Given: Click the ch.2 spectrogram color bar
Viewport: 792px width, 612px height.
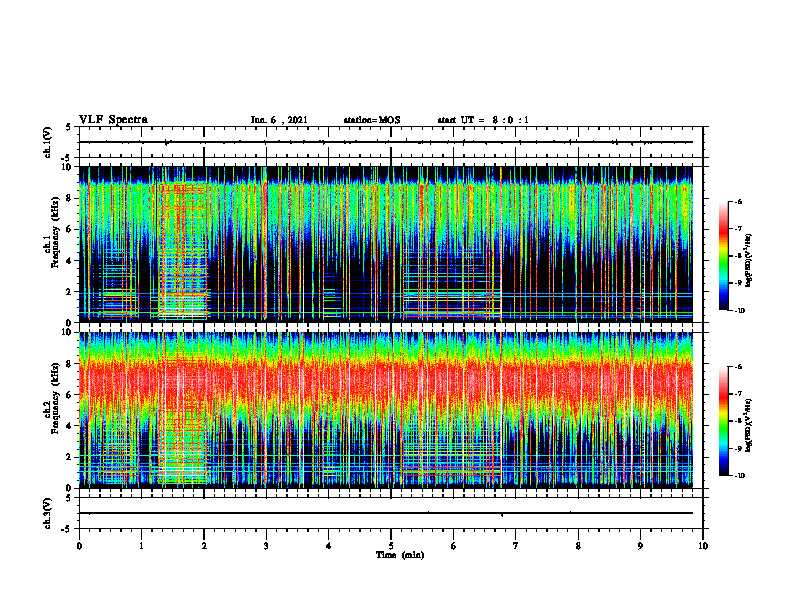Looking at the screenshot, I should 723,421.
